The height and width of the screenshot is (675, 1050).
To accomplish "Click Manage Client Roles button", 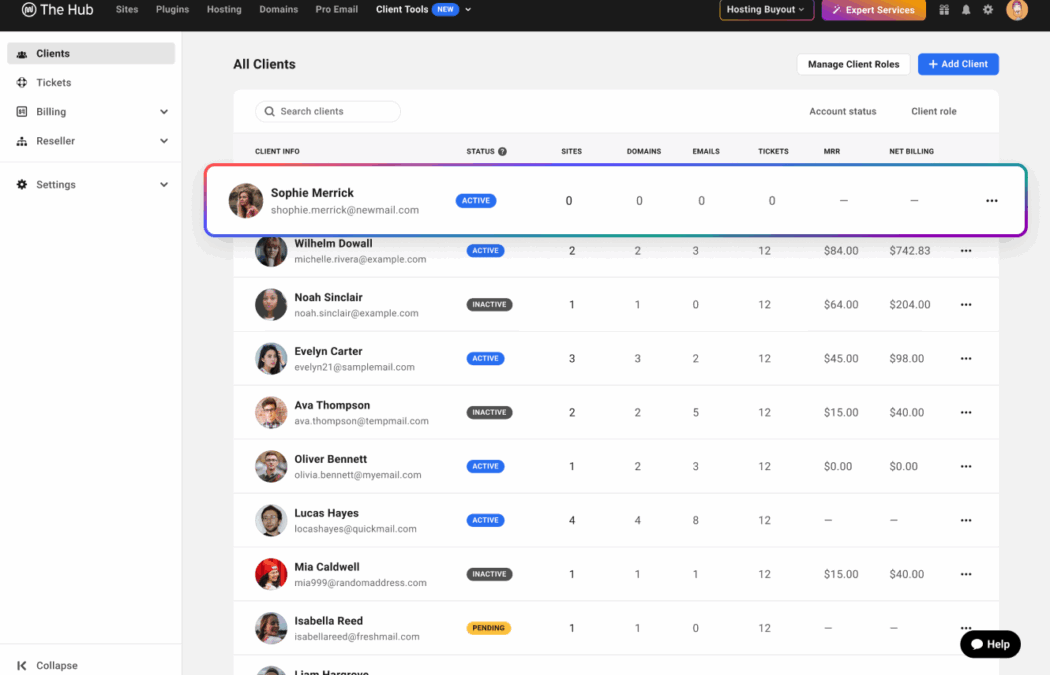I will click(853, 64).
